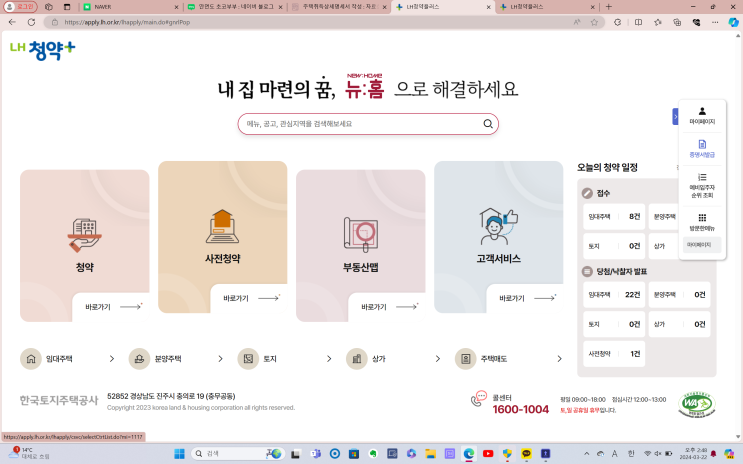Open a new browser tab
The height and width of the screenshot is (464, 743).
pyautogui.click(x=608, y=7)
